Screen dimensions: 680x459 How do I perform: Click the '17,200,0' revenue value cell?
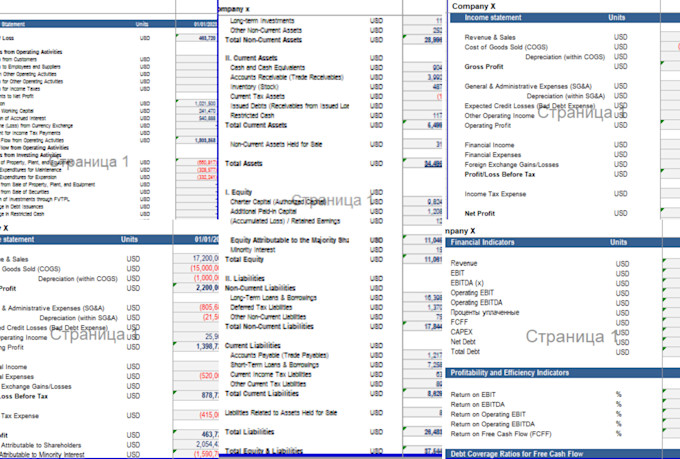click(196, 259)
